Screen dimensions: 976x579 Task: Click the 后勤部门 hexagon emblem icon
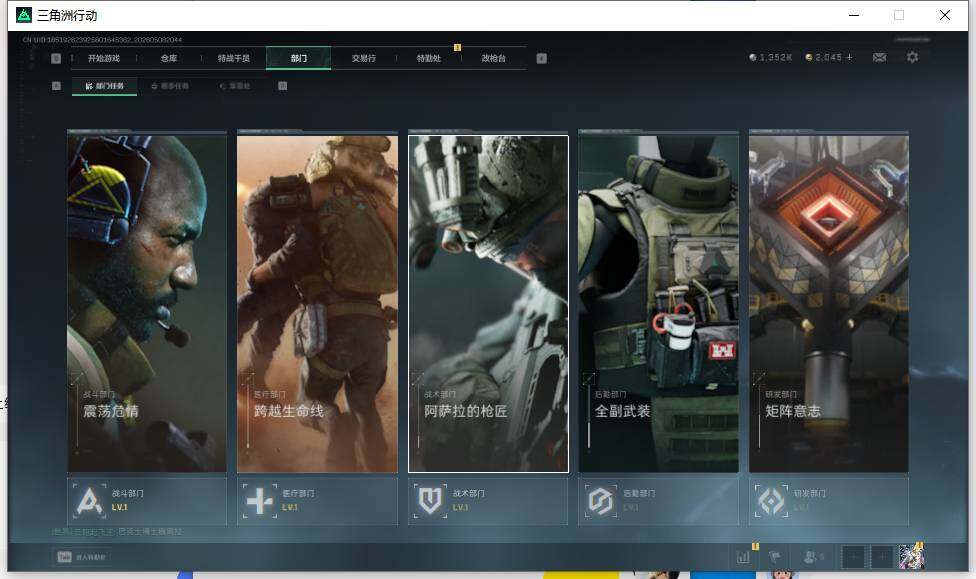pyautogui.click(x=601, y=501)
